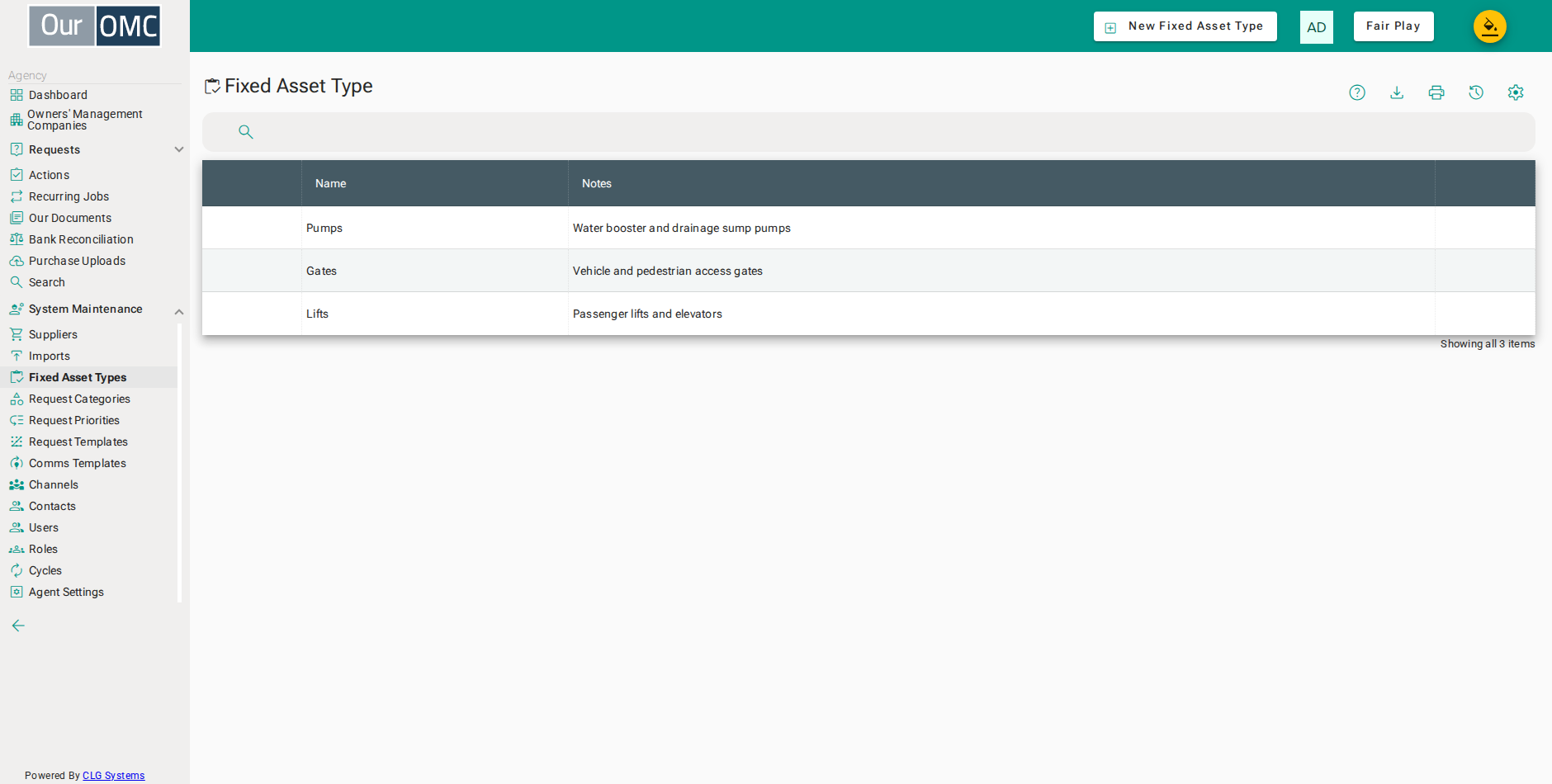Expand the Requests section chevron
The image size is (1552, 784).
[178, 149]
